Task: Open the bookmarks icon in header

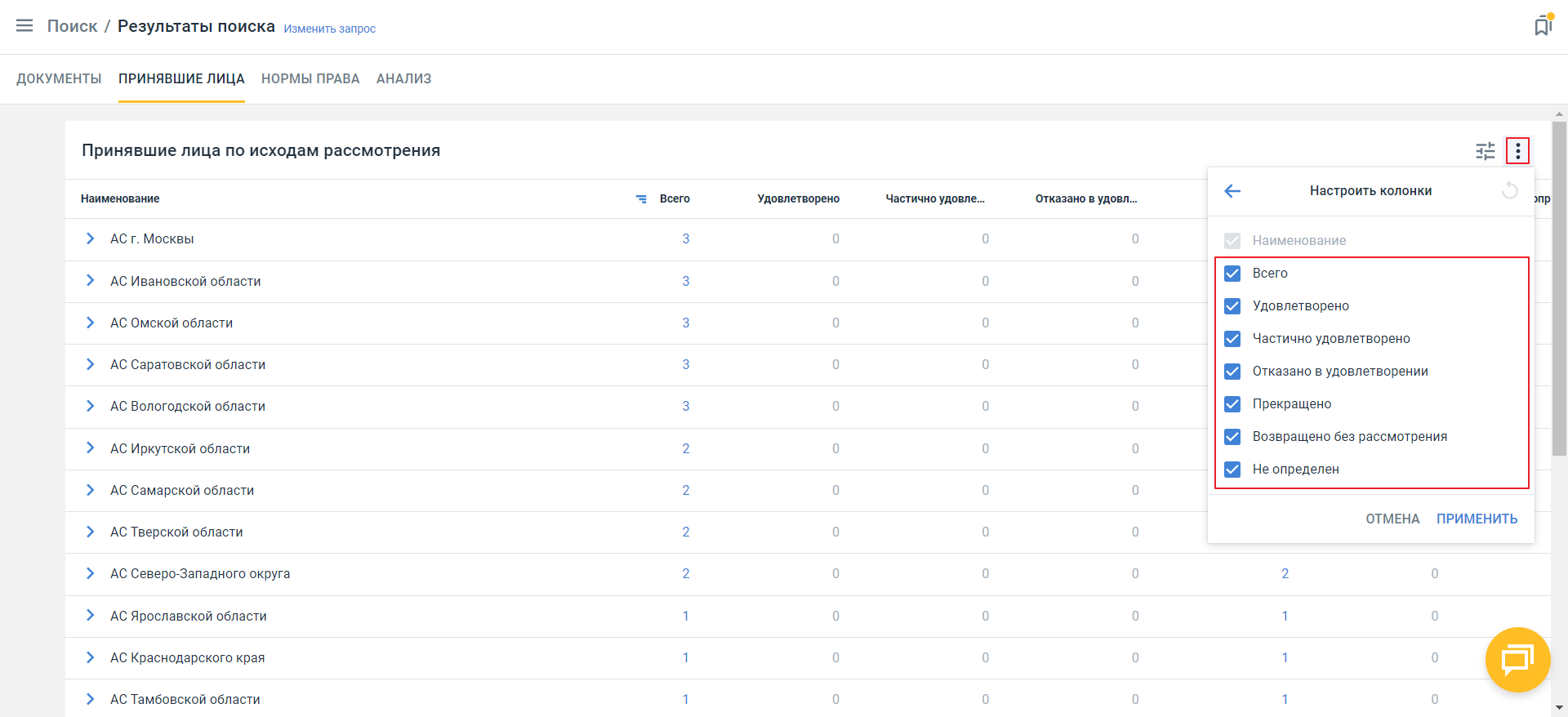Action: pyautogui.click(x=1543, y=25)
